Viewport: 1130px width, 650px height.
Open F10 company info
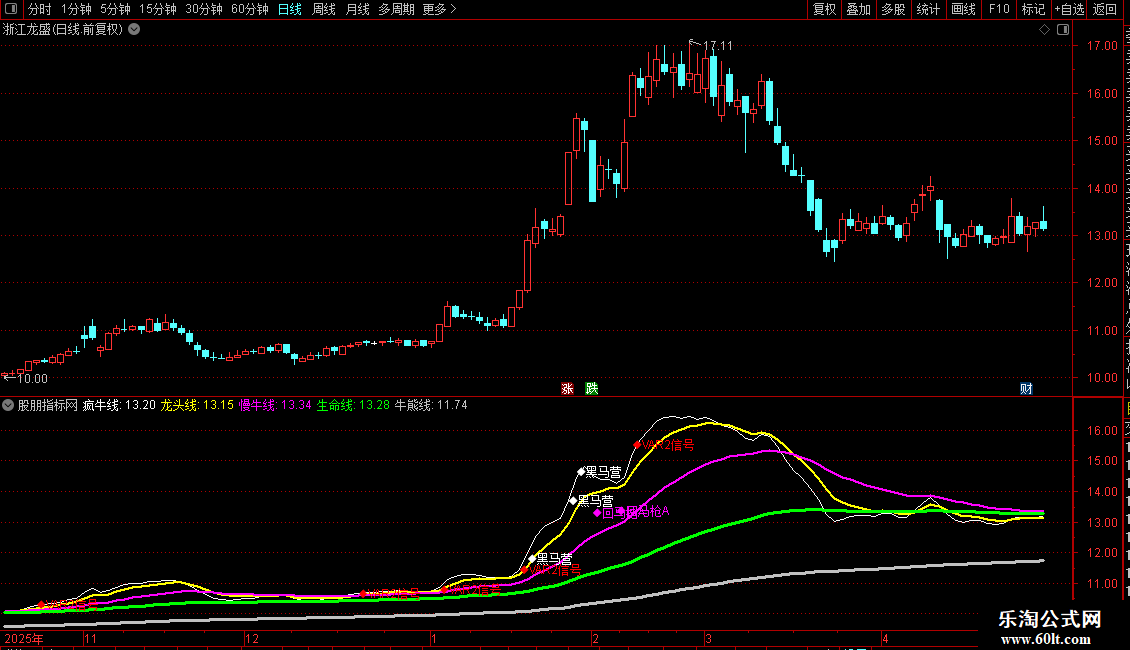click(x=999, y=9)
